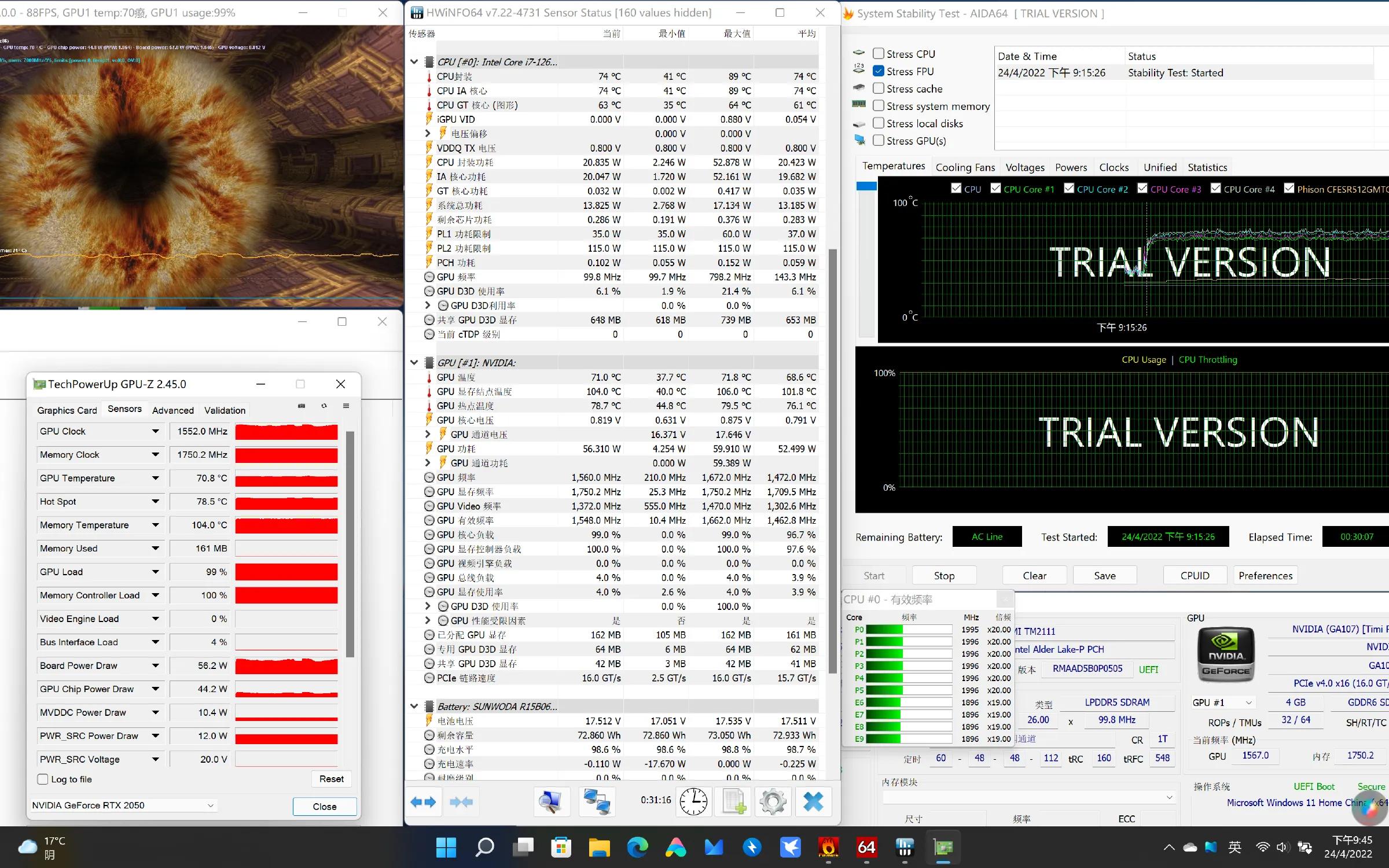Screen dimensions: 1389x868
Task: Click GPU-Z Close button
Action: pos(325,807)
